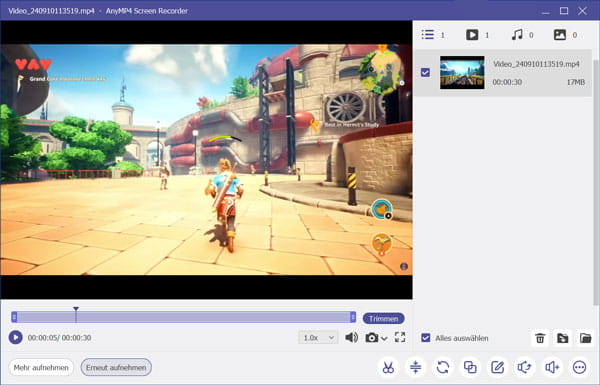Click the 17MB file size text

tap(576, 82)
